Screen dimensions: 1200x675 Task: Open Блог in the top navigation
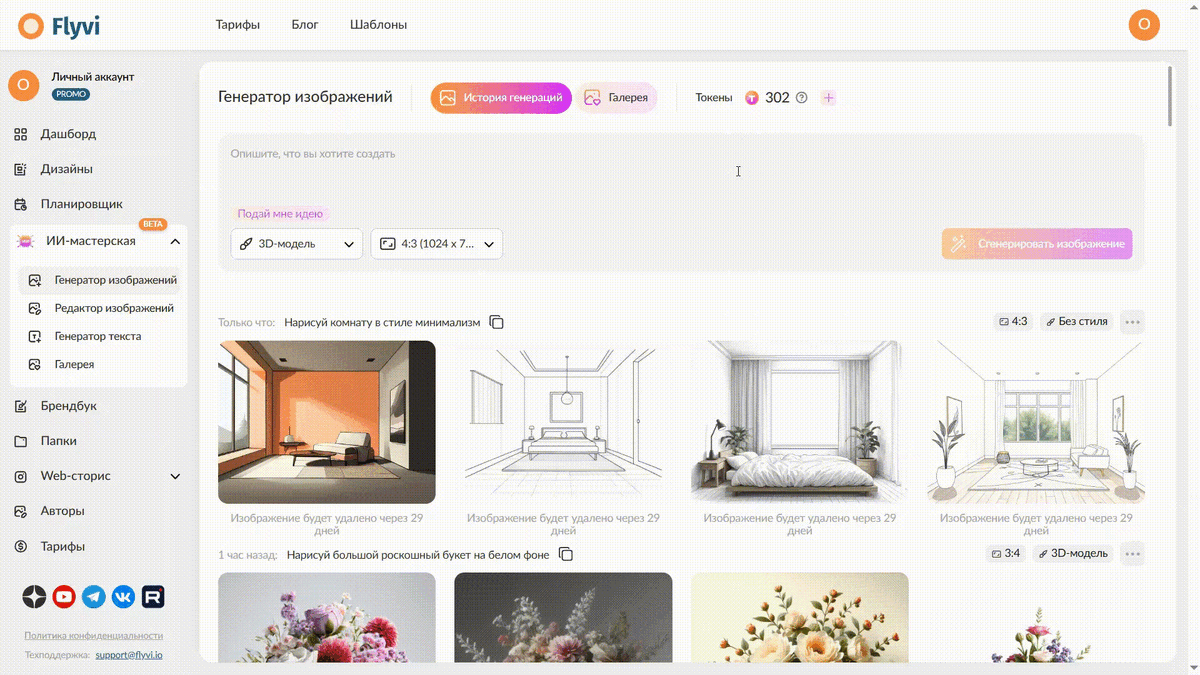(x=305, y=25)
